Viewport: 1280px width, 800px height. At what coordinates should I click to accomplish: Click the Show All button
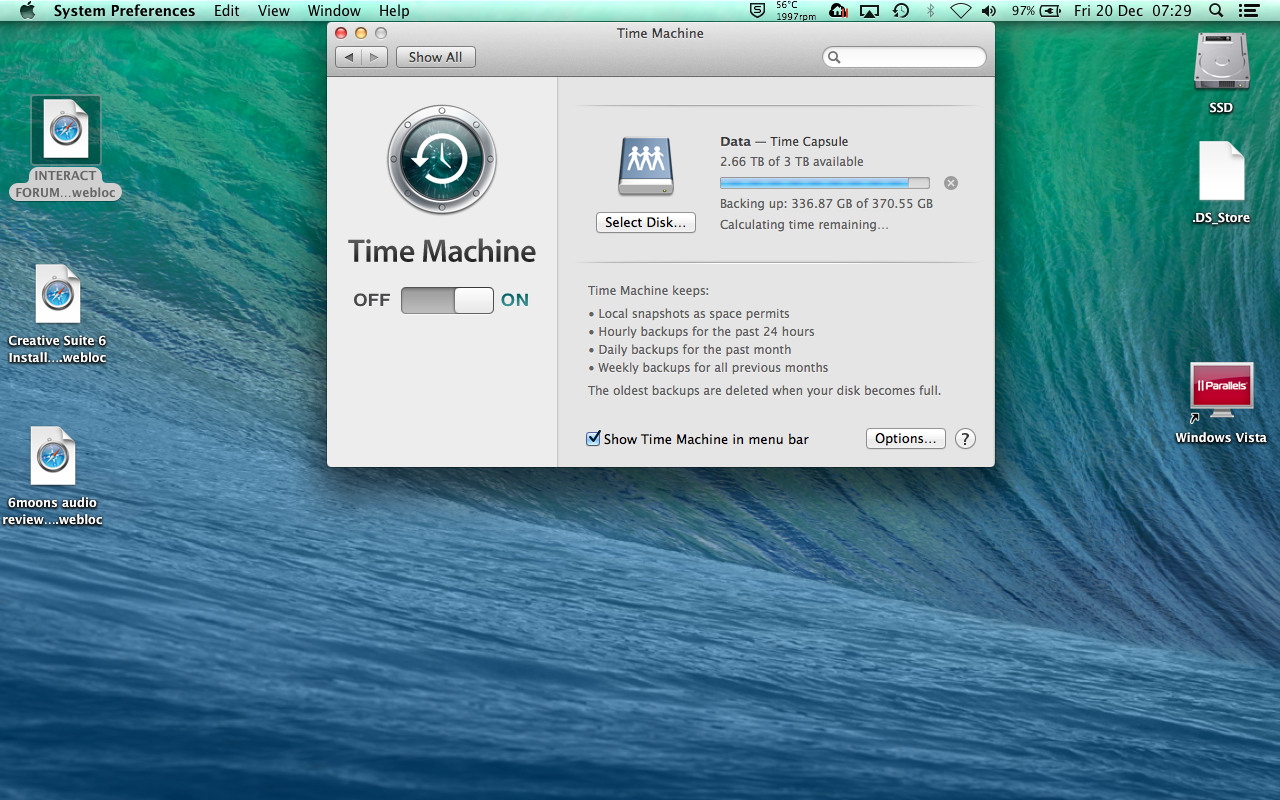click(435, 57)
